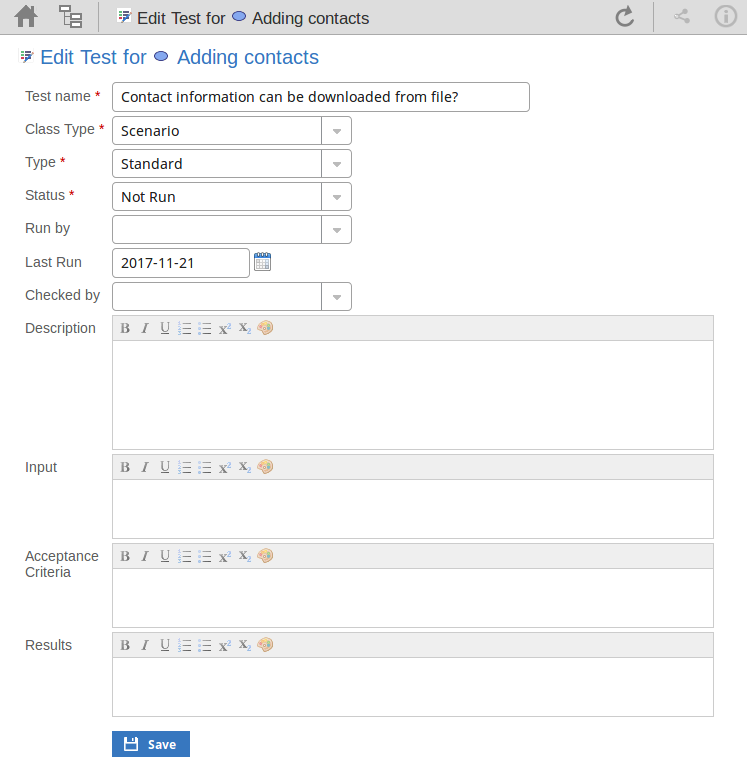
Task: Open text color palette in Description toolbar
Action: tap(265, 328)
